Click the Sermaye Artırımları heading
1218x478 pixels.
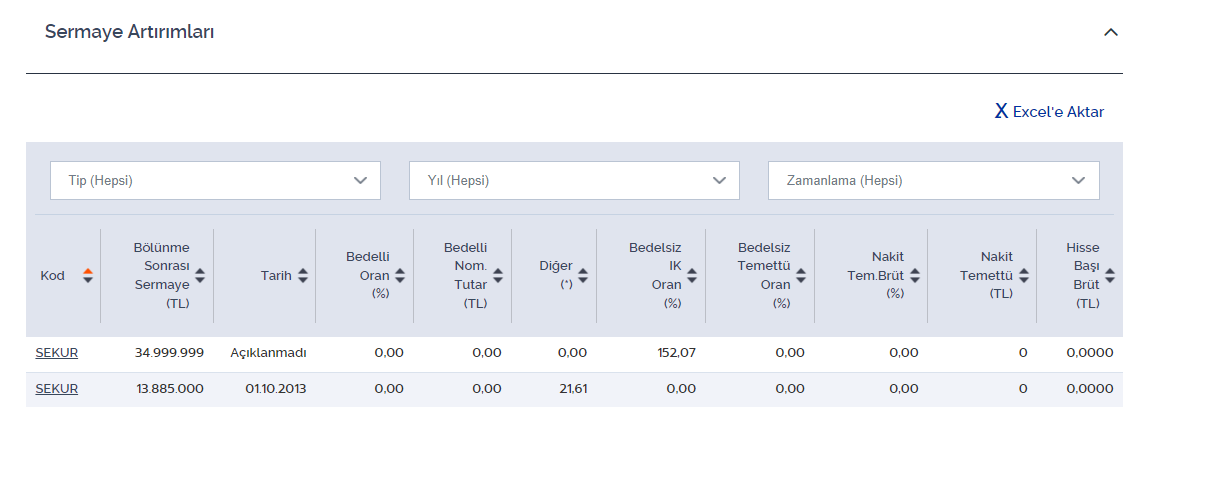130,32
